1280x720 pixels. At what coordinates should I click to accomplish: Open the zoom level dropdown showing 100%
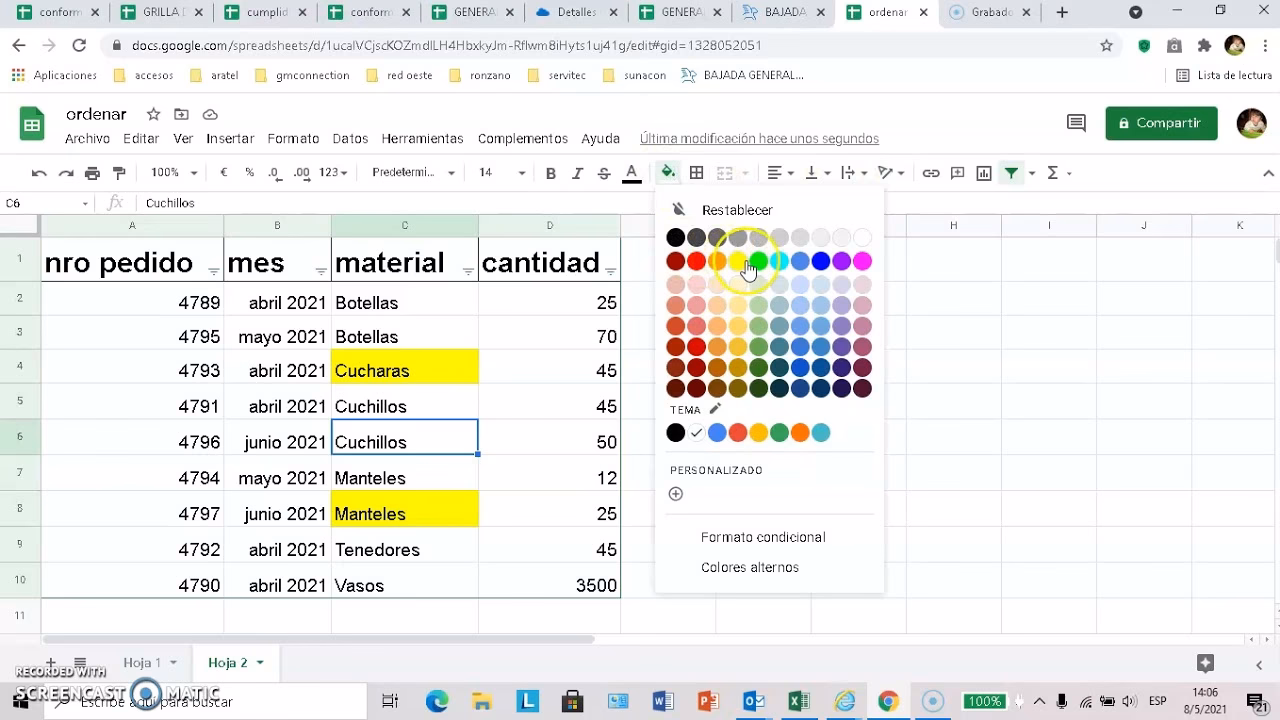pyautogui.click(x=172, y=172)
